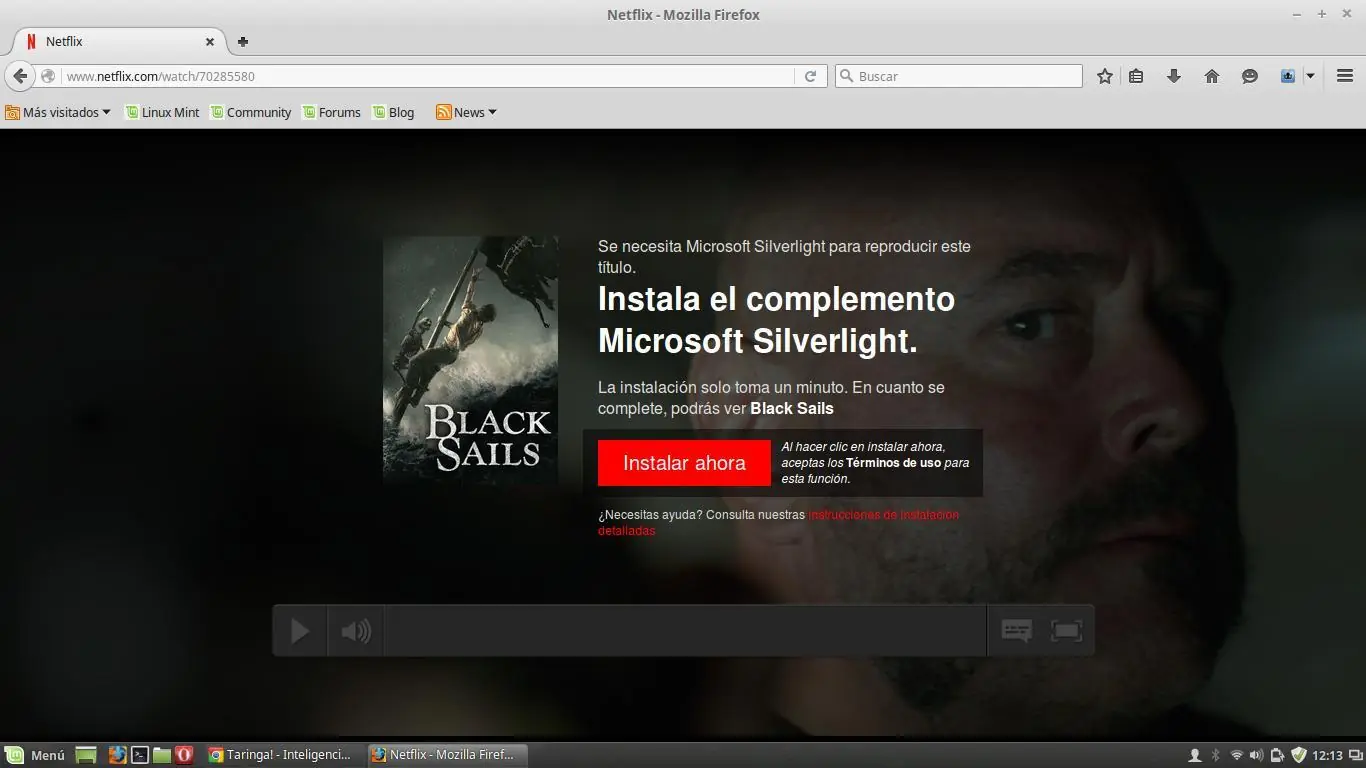Mute the player volume speaker icon
The height and width of the screenshot is (768, 1366).
pyautogui.click(x=356, y=630)
